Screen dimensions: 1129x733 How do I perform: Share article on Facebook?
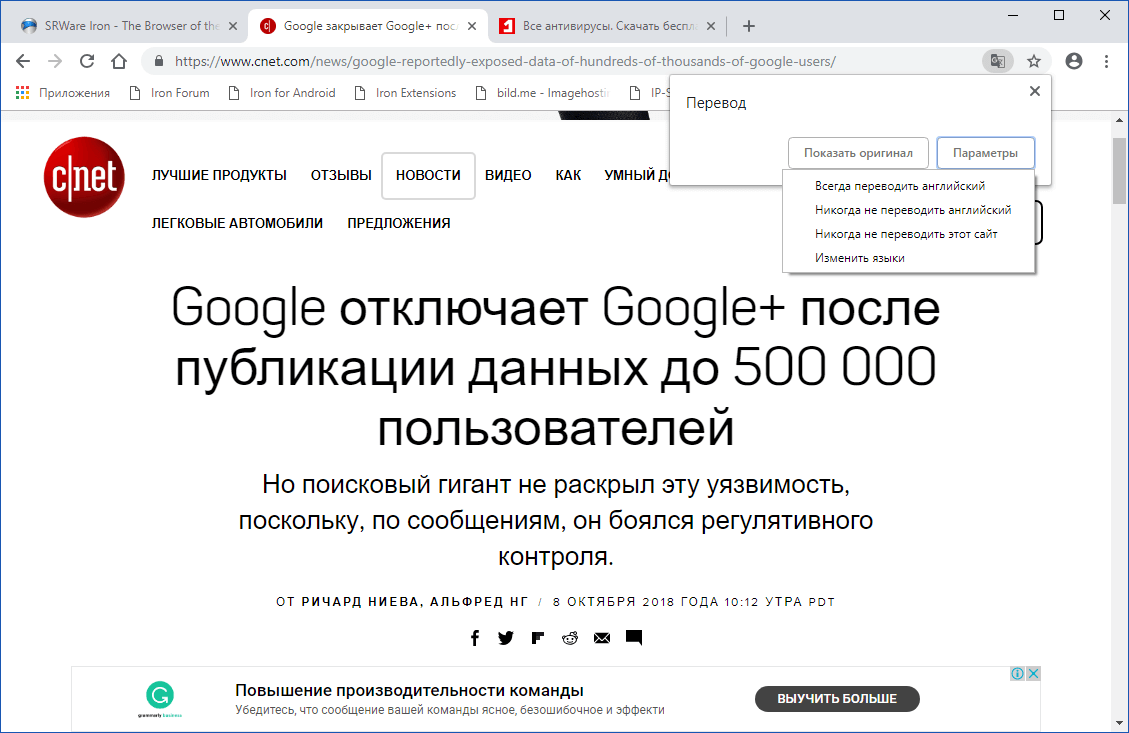coord(474,638)
